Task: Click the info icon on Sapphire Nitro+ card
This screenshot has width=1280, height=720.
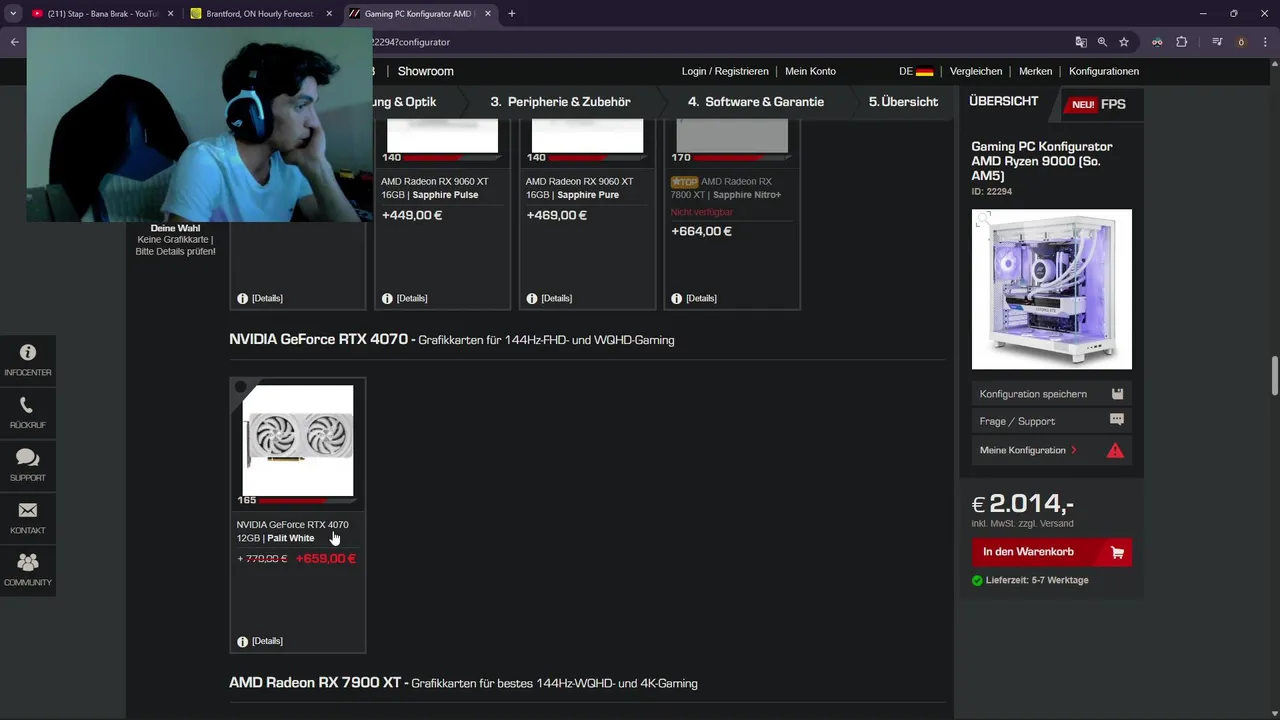Action: (x=677, y=298)
